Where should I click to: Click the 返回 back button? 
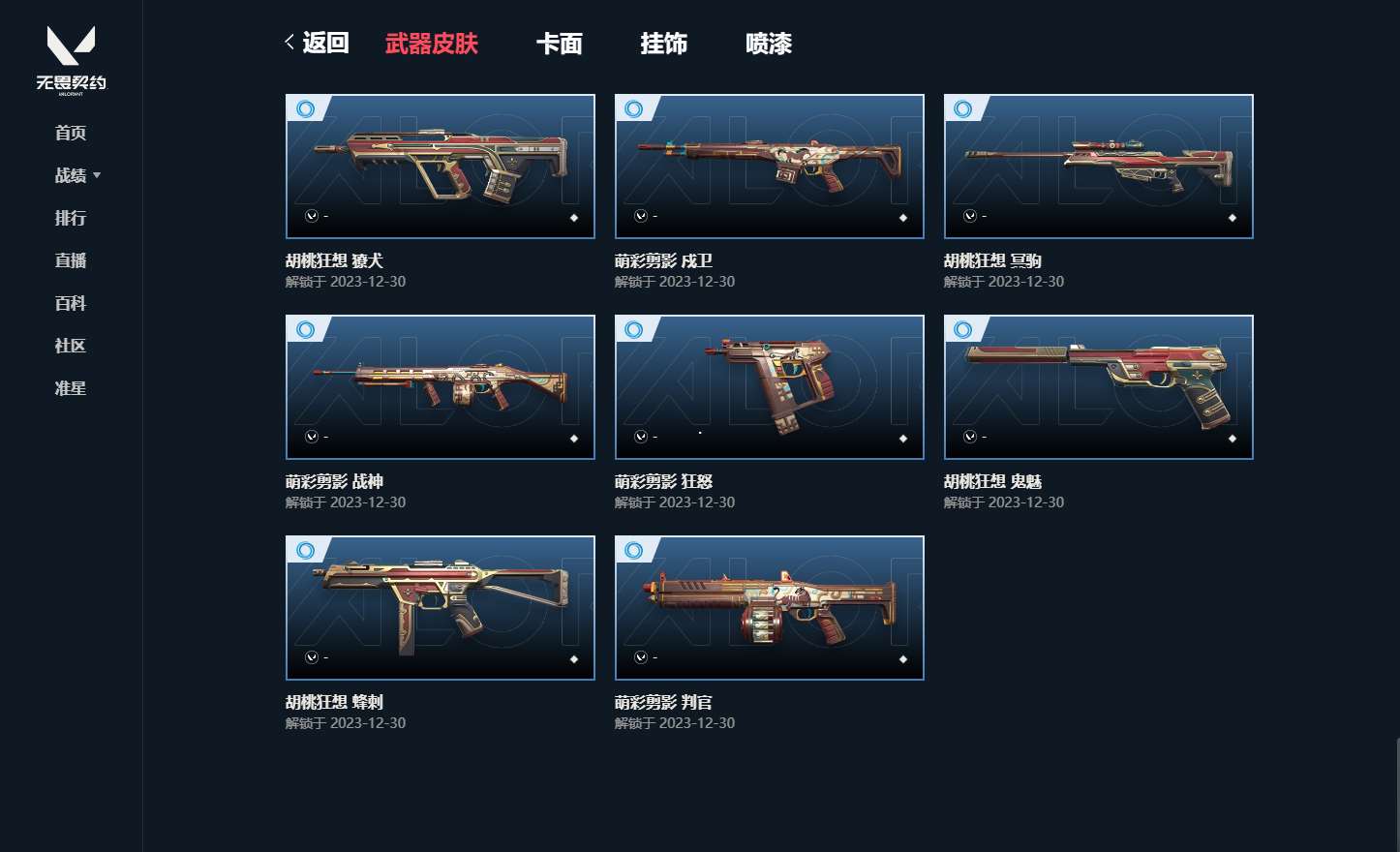[317, 43]
